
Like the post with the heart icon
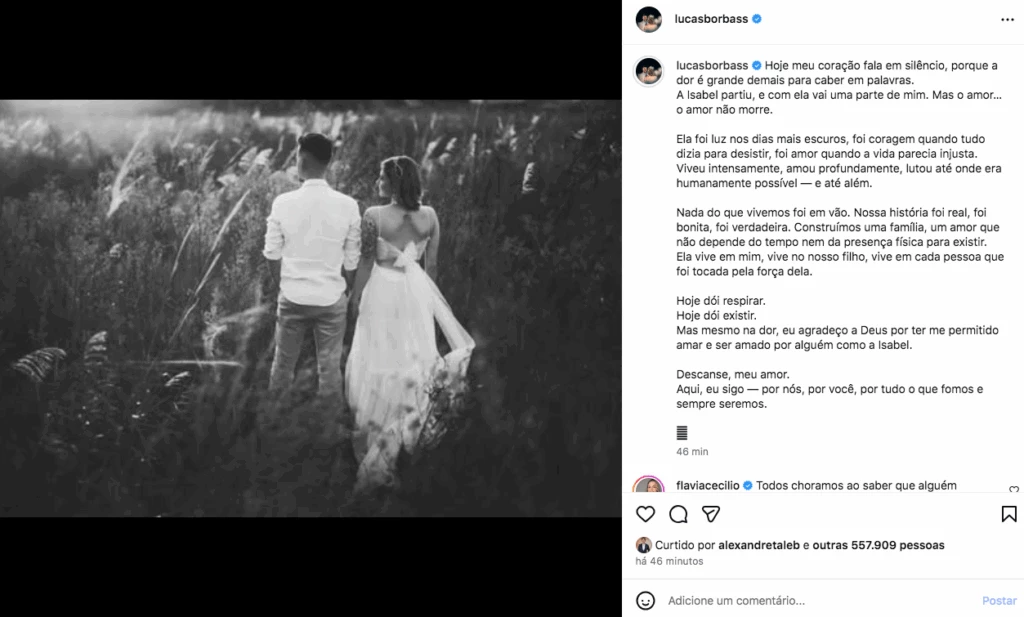coord(646,514)
